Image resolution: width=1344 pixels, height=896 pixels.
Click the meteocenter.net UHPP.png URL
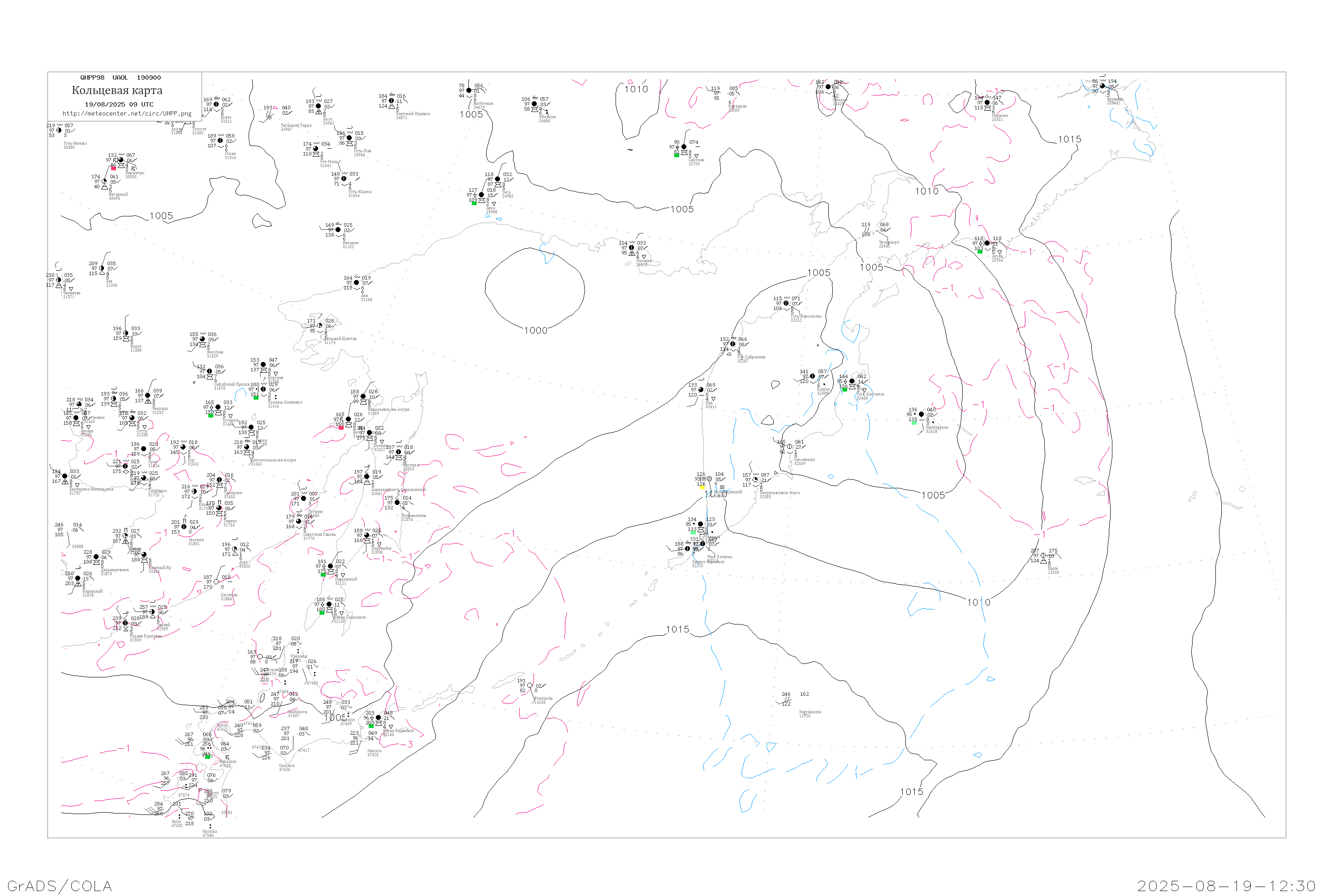[127, 114]
